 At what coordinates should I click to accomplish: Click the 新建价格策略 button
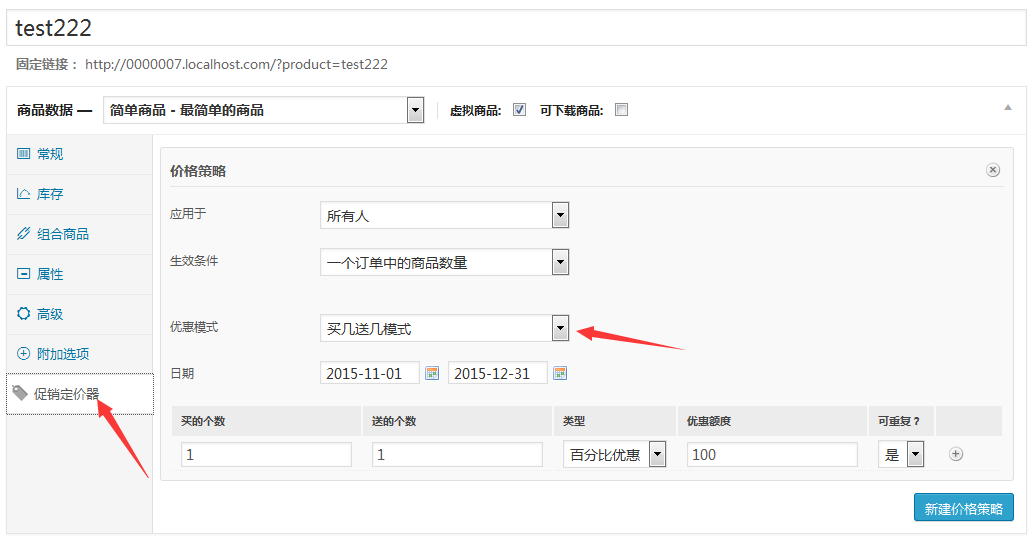(x=964, y=508)
